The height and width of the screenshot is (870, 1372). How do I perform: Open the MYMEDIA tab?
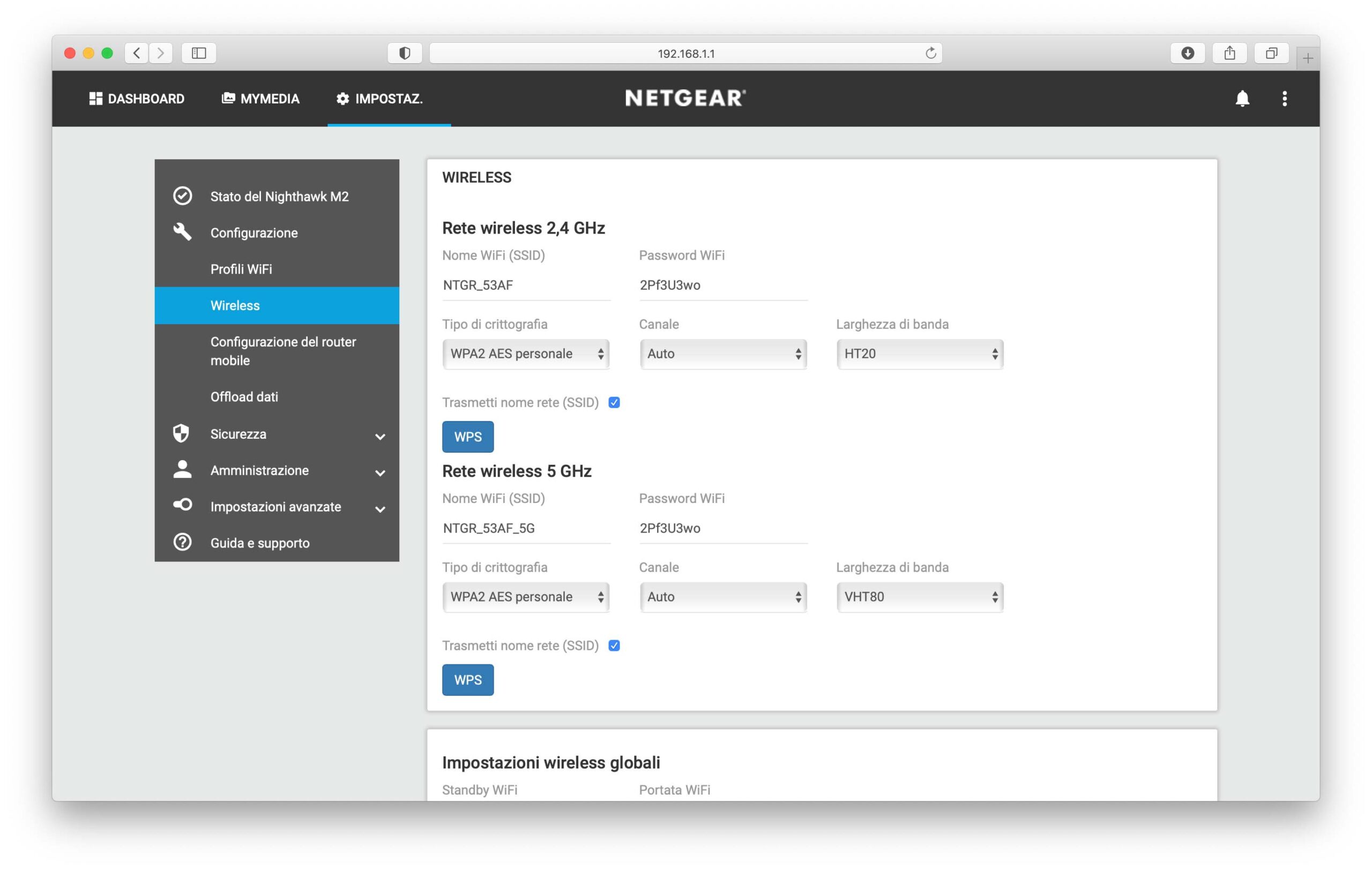pos(260,99)
